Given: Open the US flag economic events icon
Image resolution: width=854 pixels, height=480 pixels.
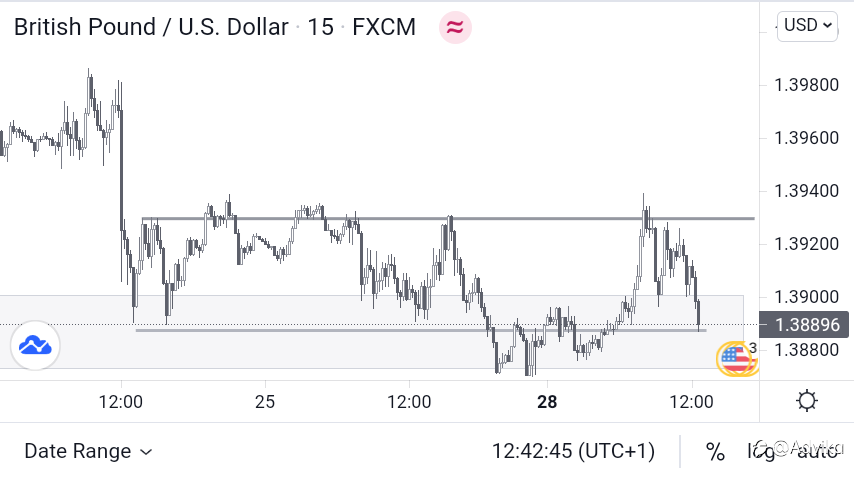Looking at the screenshot, I should click(x=736, y=358).
